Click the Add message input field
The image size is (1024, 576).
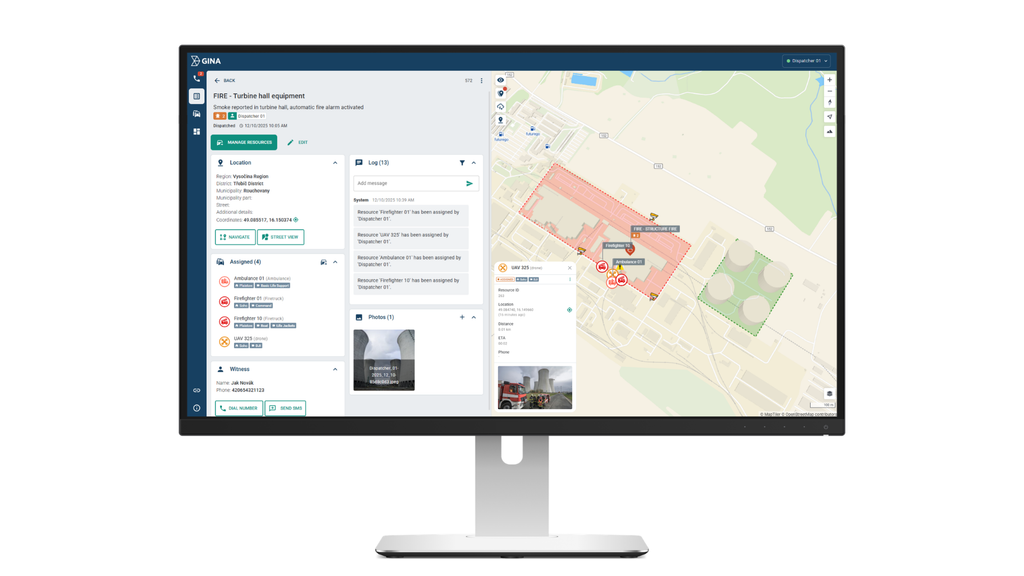pos(408,184)
